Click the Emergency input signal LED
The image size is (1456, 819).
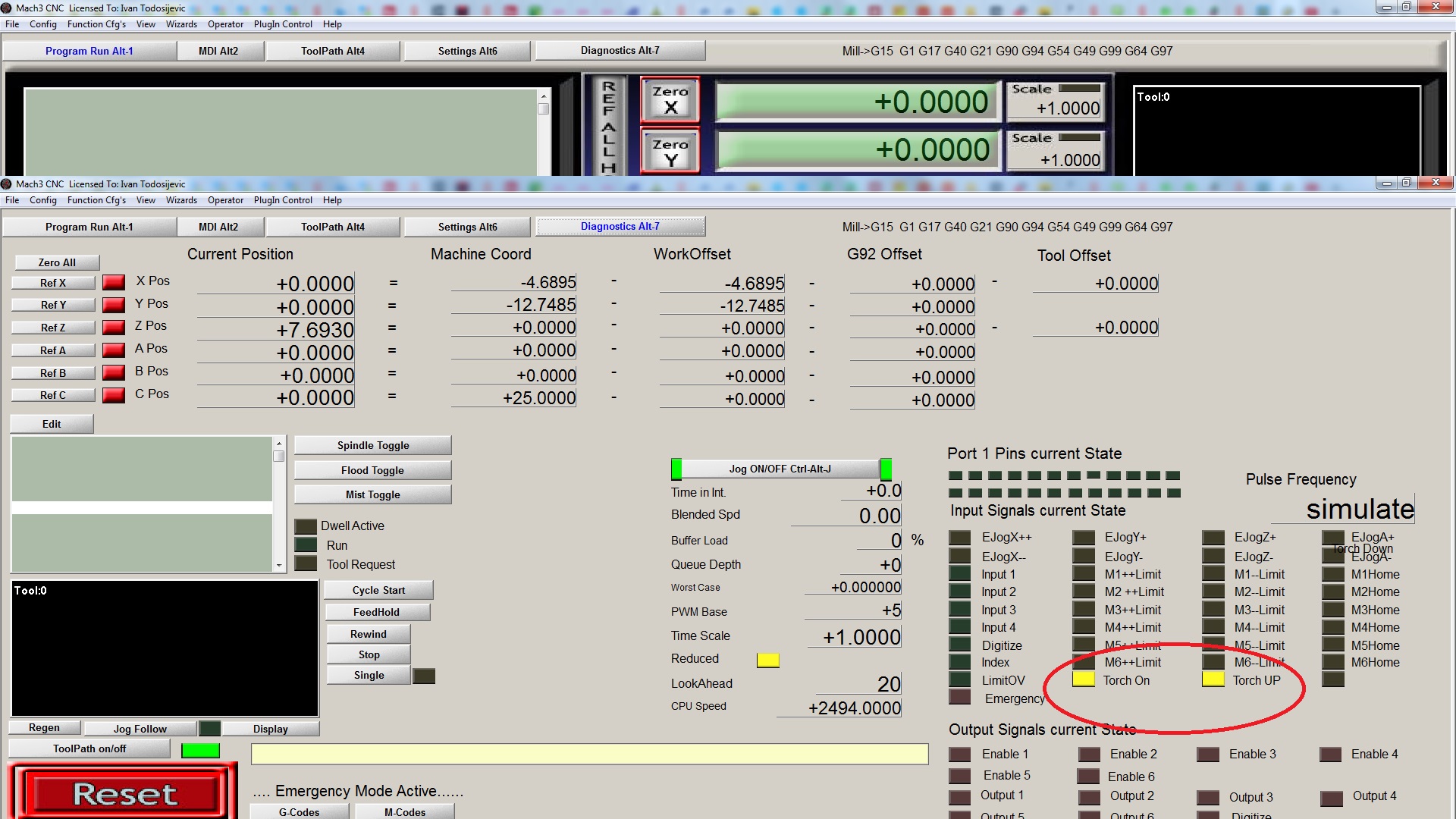(x=960, y=698)
